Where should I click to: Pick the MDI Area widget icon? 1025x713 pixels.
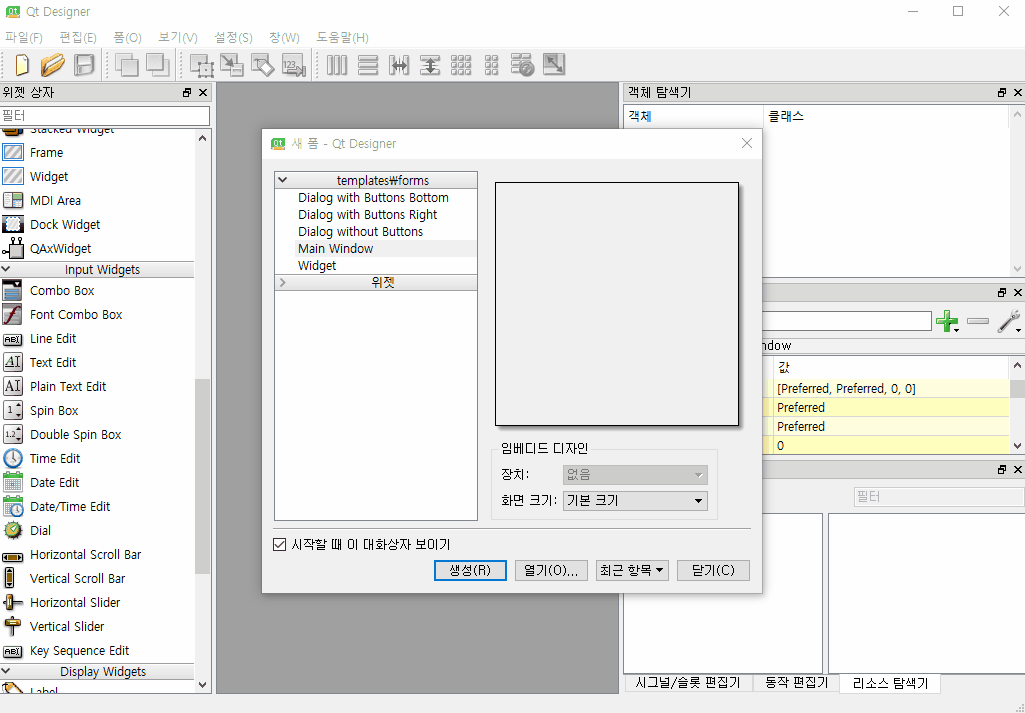[12, 201]
